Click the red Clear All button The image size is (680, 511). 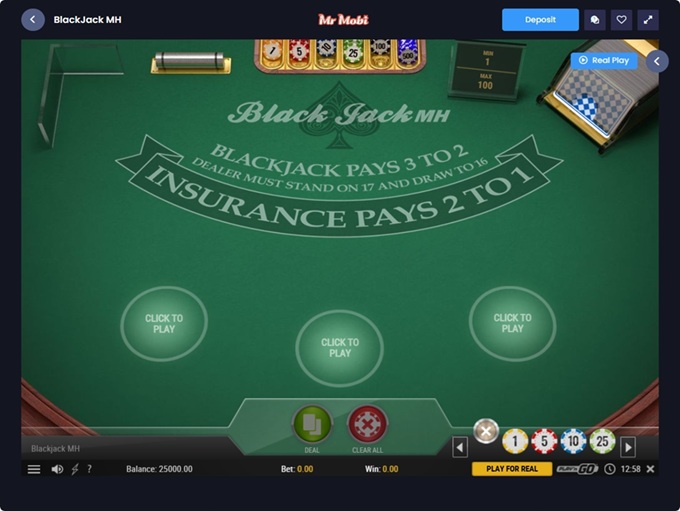click(x=367, y=424)
